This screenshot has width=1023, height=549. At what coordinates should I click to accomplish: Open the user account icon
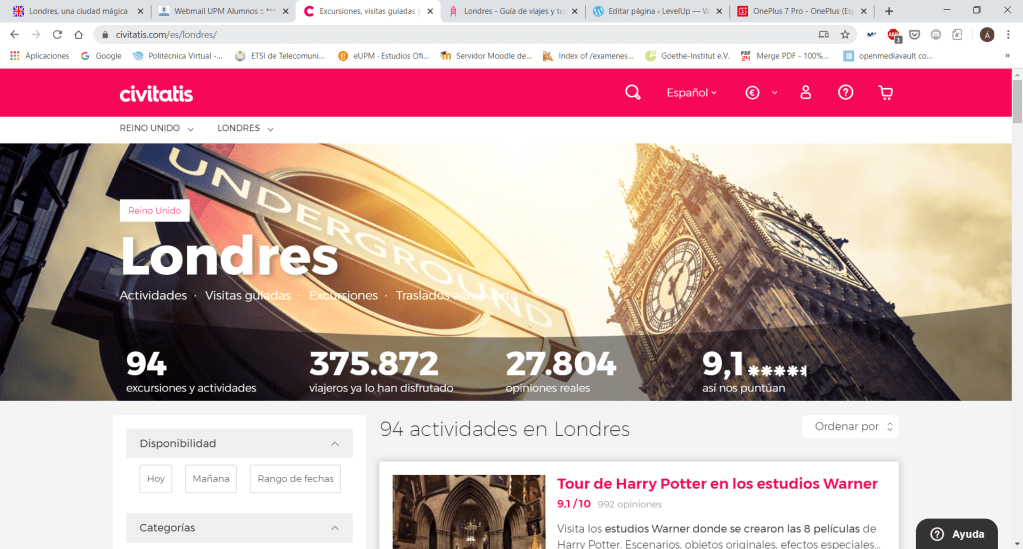coord(805,92)
